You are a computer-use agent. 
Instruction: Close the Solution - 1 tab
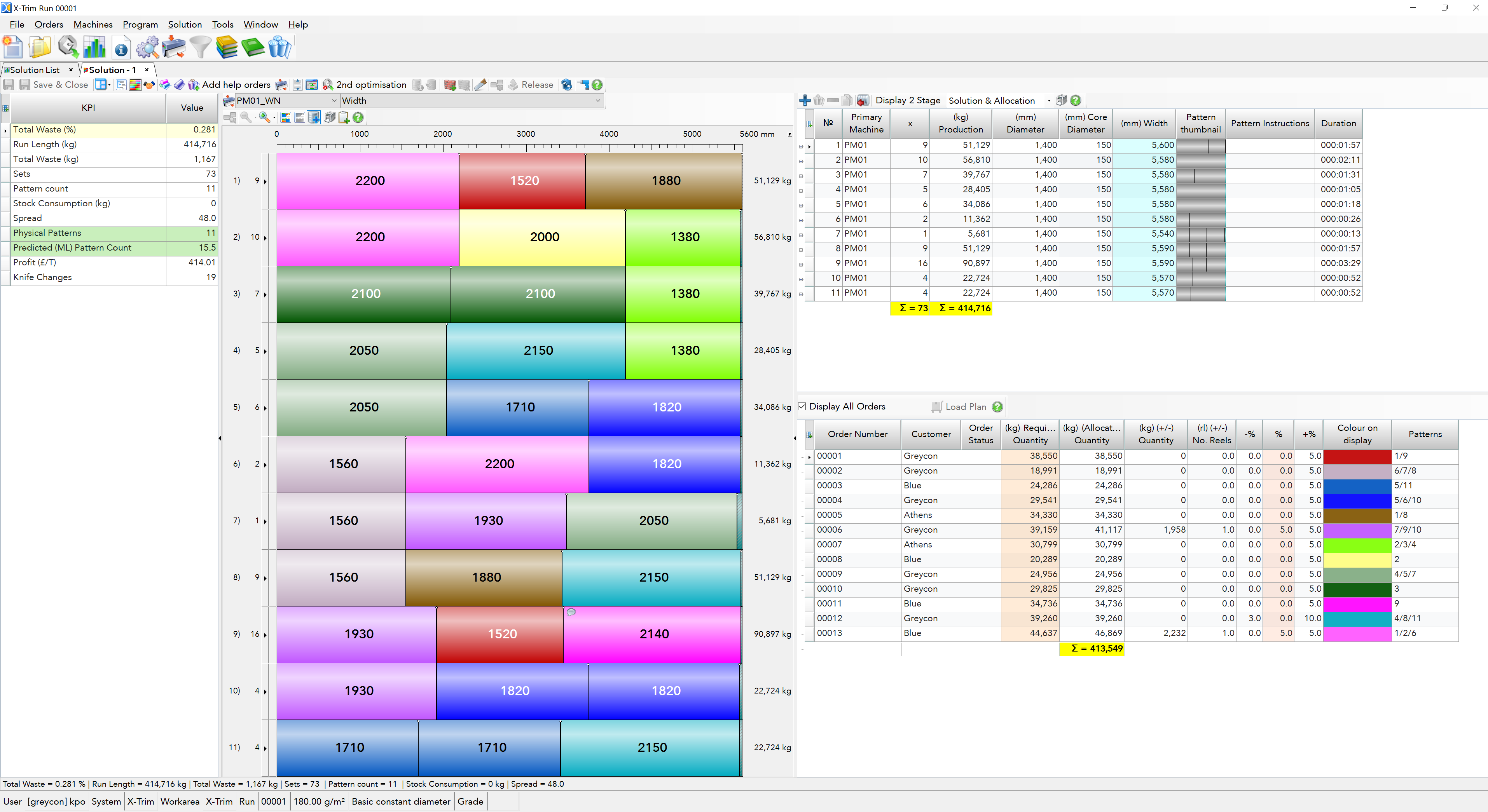[147, 69]
